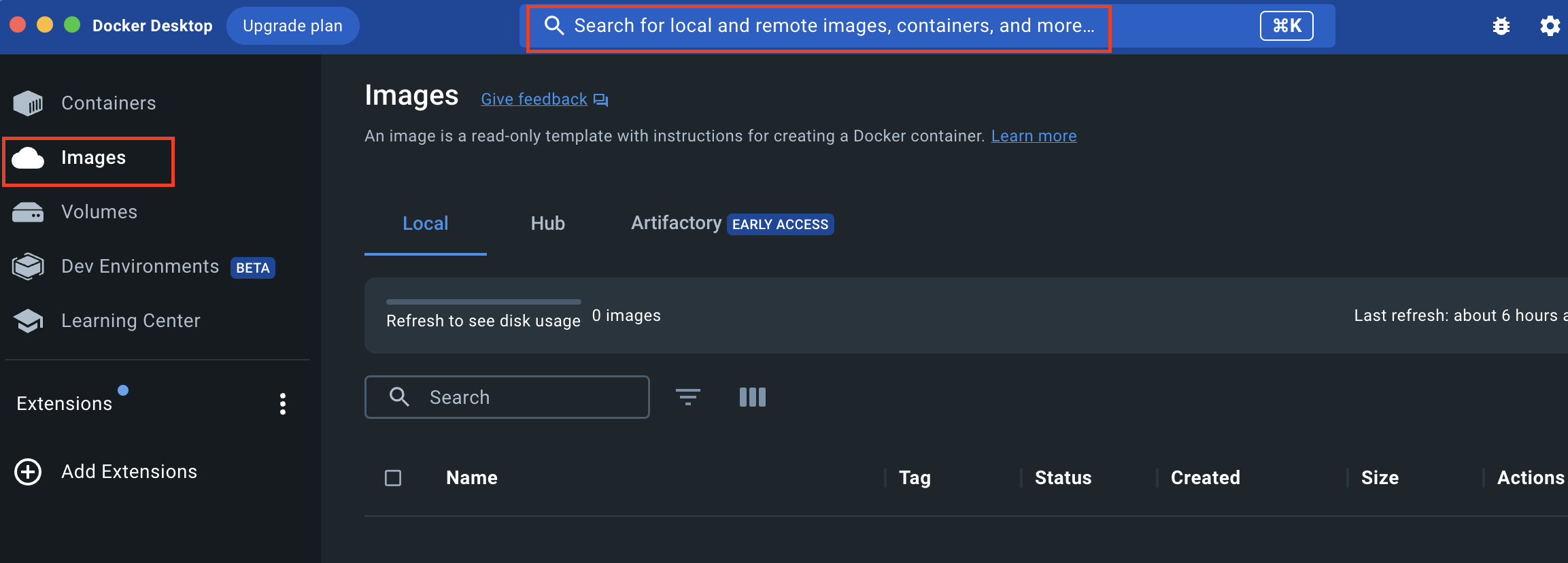
Task: Click the Upgrade plan button
Action: pyautogui.click(x=293, y=26)
